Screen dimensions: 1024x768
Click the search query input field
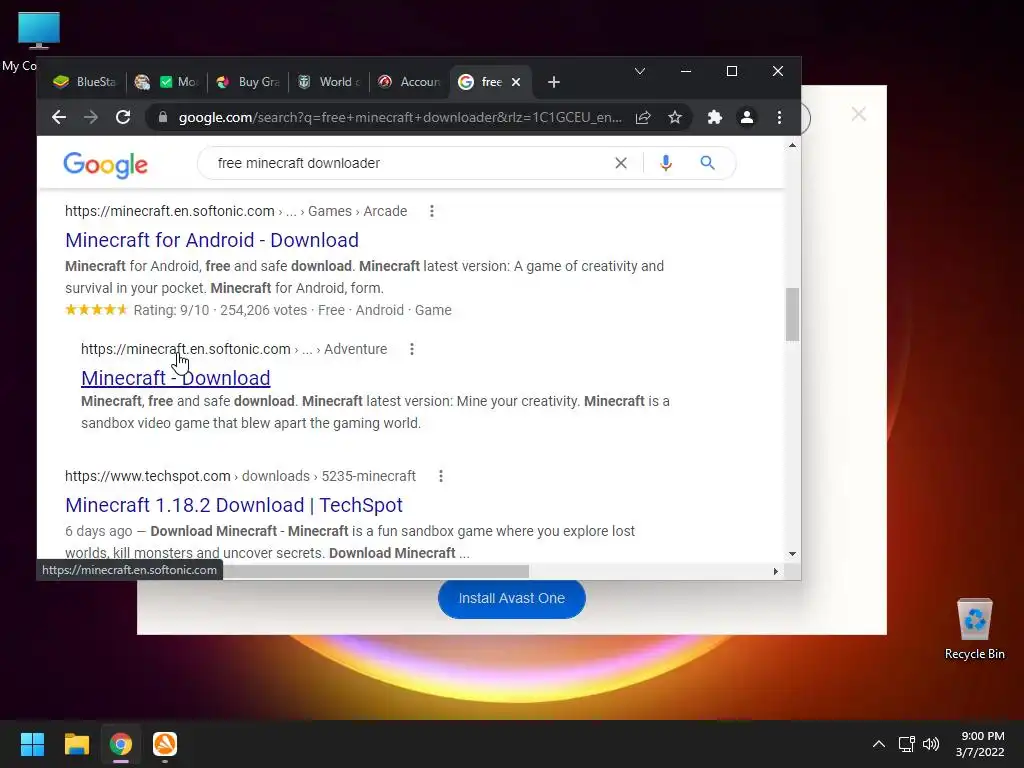[411, 163]
